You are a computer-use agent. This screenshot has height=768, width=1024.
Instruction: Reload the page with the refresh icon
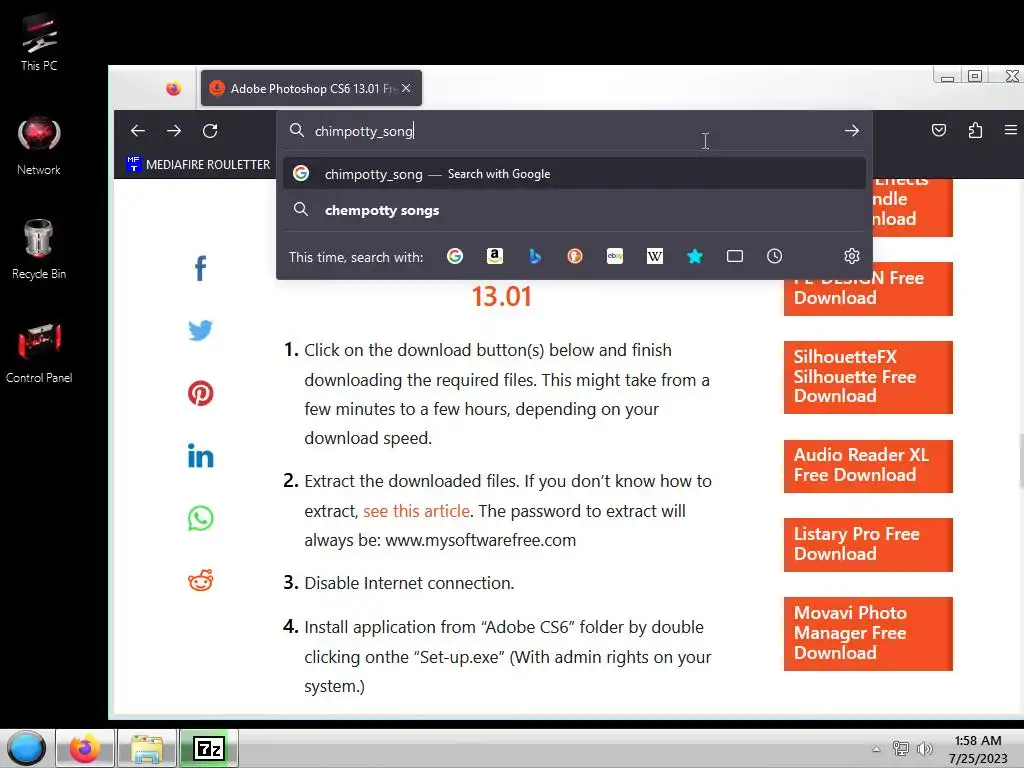210,131
